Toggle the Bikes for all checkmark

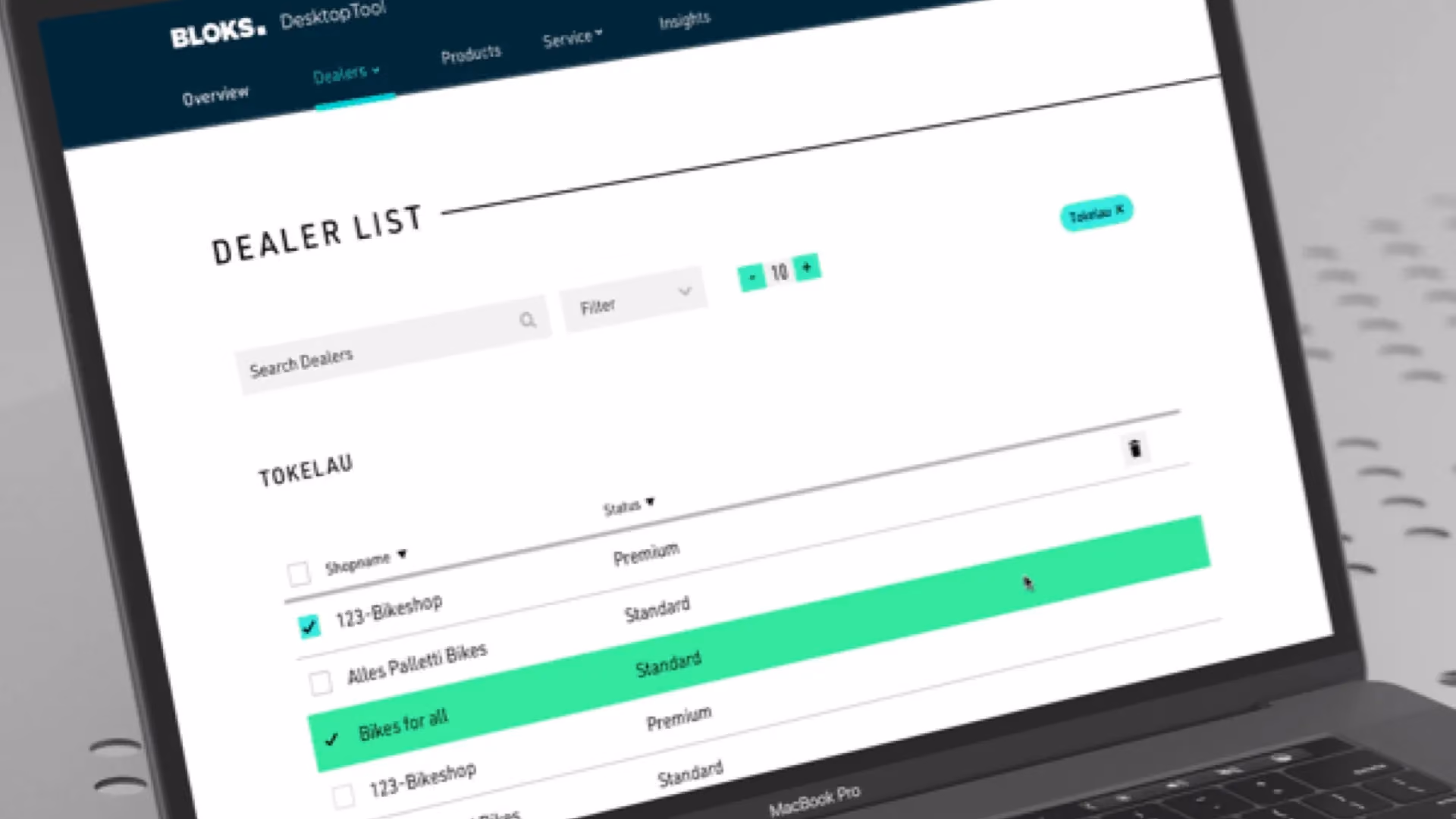(x=331, y=739)
